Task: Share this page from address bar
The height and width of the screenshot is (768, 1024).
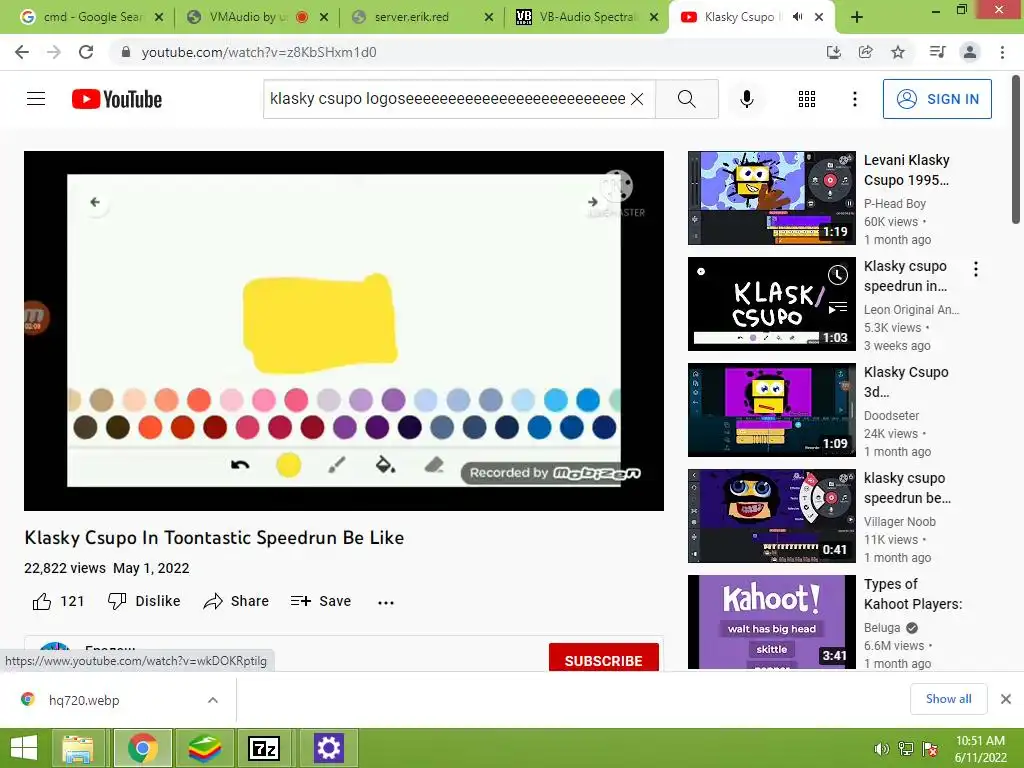Action: 865,52
